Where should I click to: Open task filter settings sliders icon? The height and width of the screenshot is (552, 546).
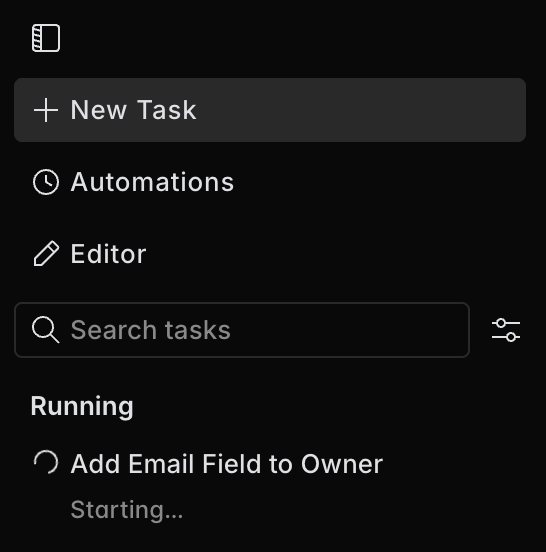coord(506,330)
